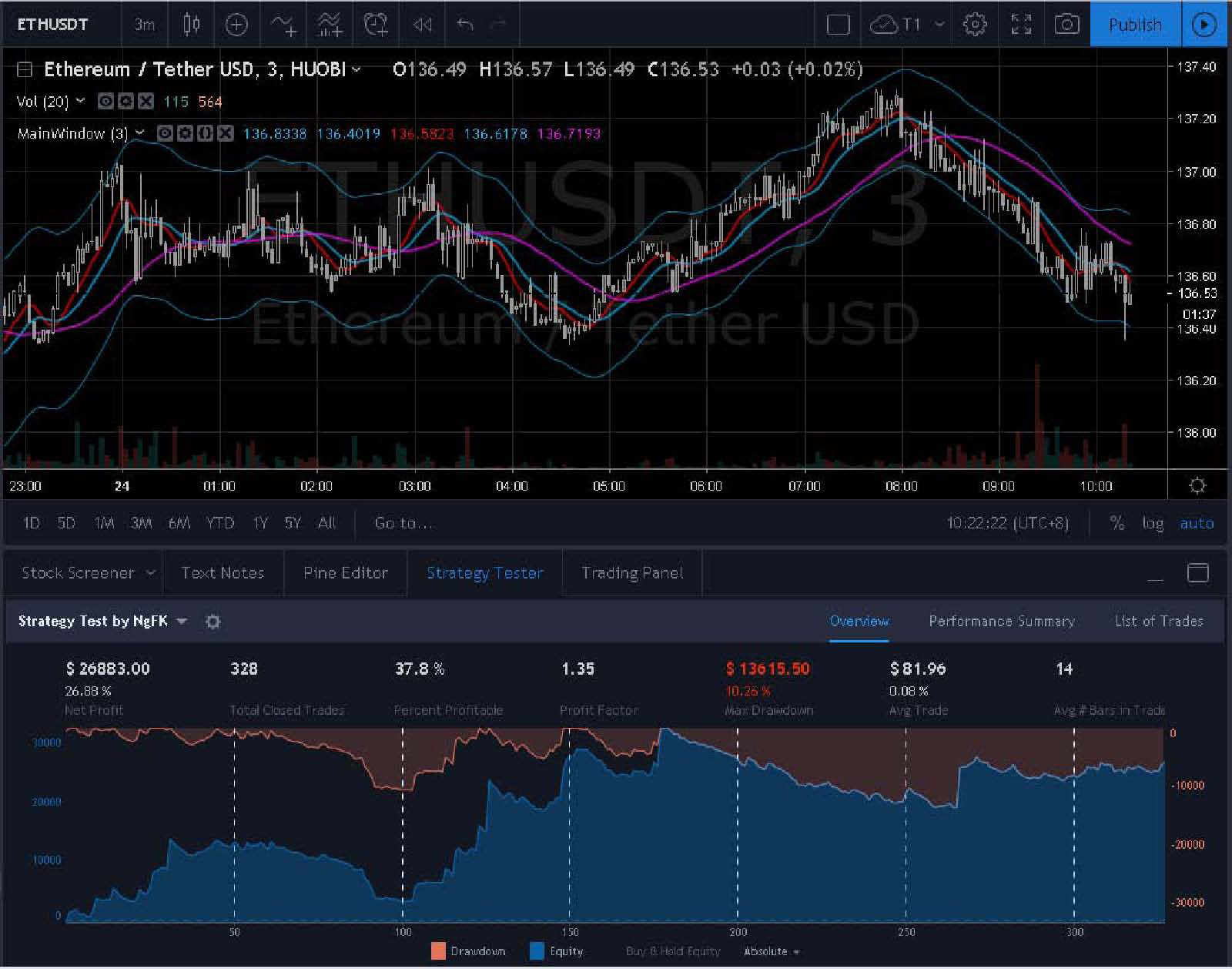Image resolution: width=1232 pixels, height=969 pixels.
Task: Show All chart history range
Action: [326, 523]
